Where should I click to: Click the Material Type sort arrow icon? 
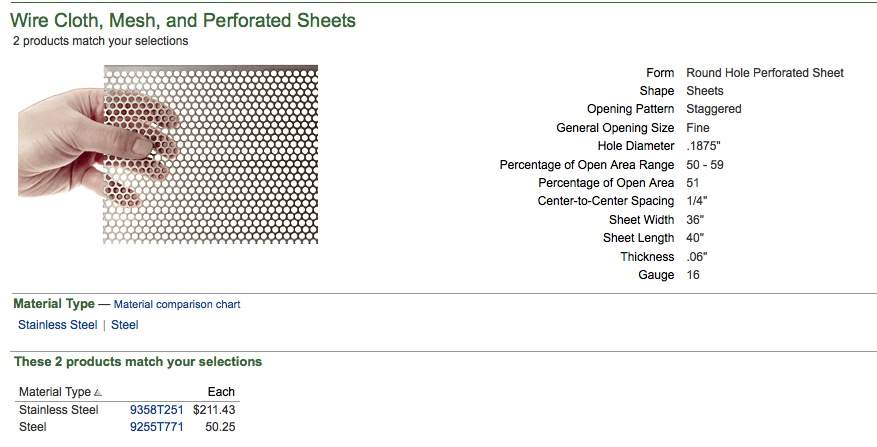[x=98, y=393]
